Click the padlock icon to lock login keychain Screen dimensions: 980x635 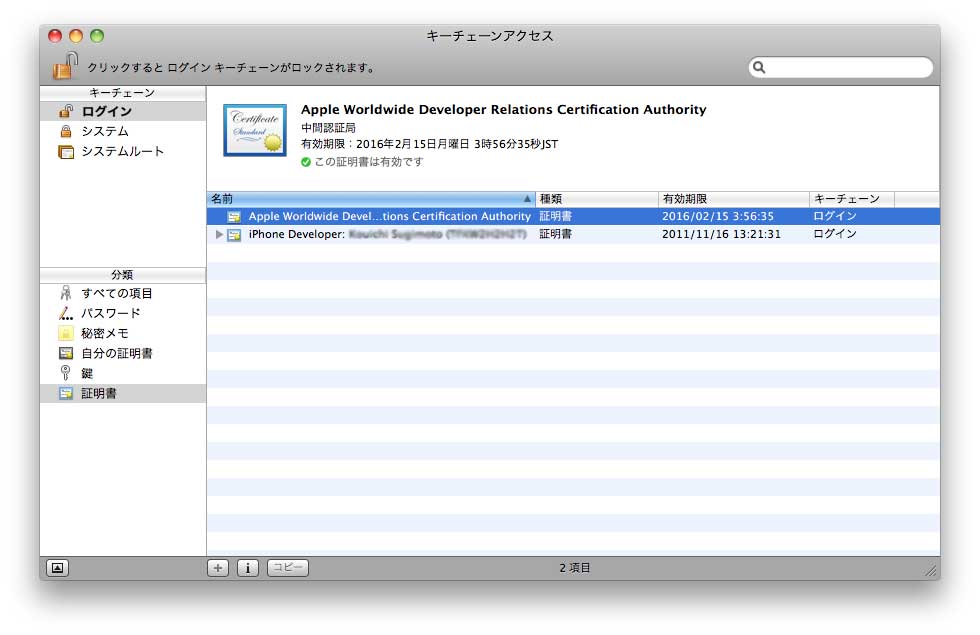65,66
